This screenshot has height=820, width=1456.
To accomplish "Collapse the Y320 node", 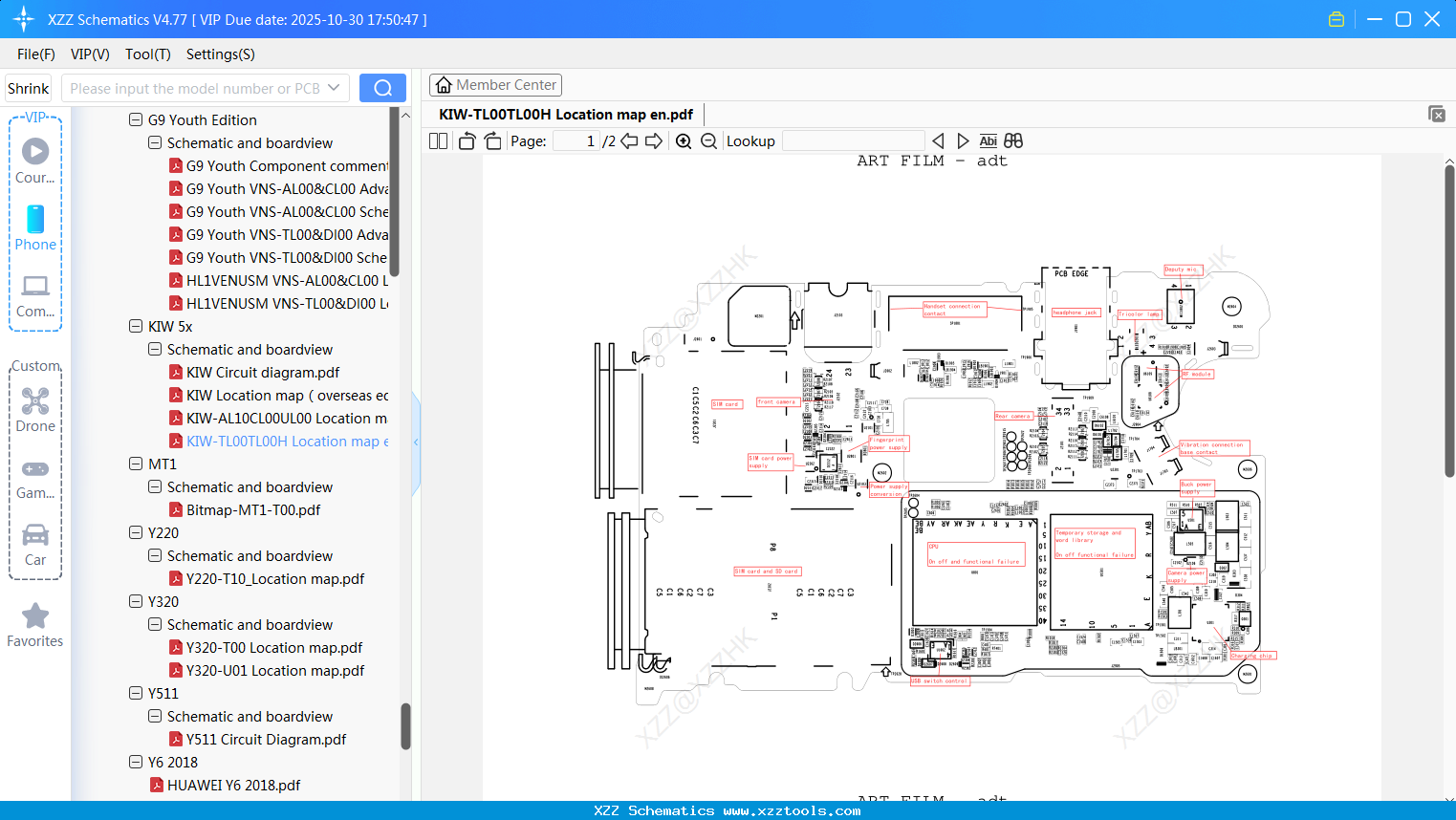I will tap(136, 602).
